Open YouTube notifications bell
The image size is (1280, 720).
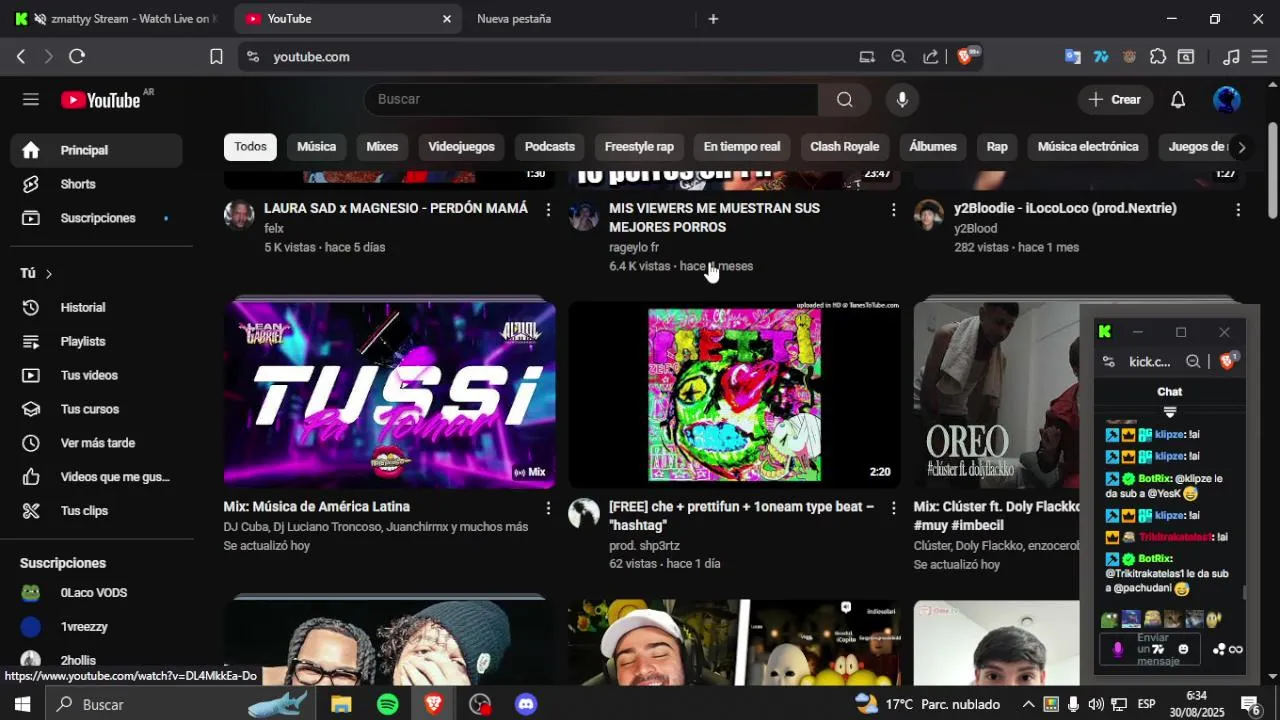[1178, 99]
